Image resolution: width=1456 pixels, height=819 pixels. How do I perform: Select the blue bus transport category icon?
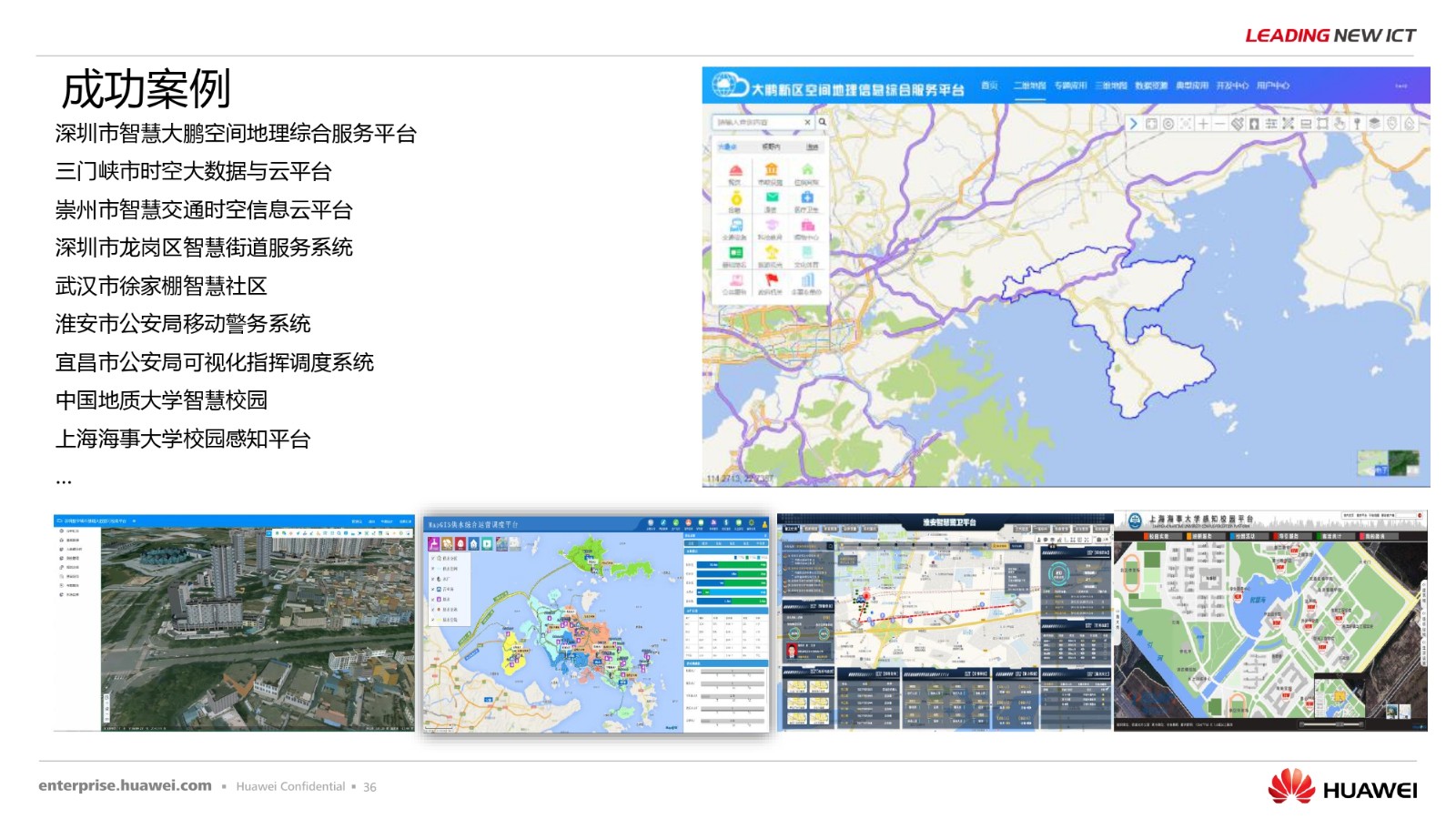tap(735, 225)
